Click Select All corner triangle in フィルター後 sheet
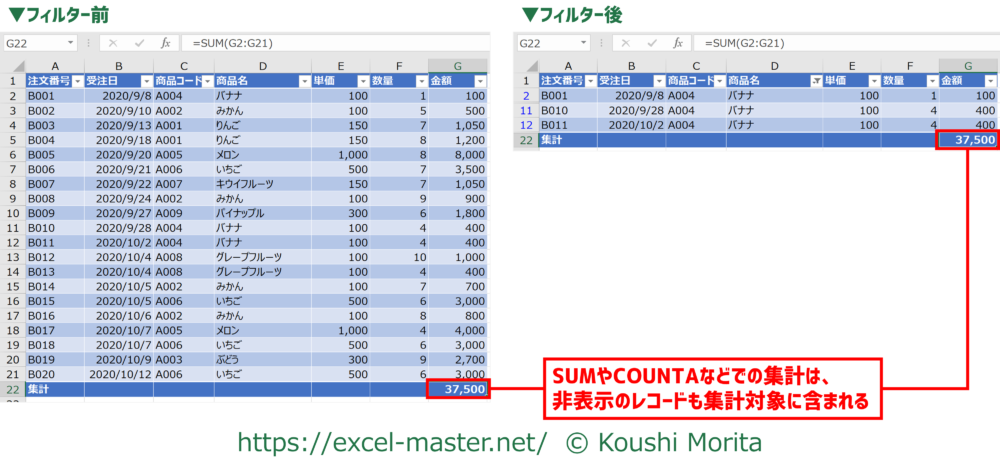Image resolution: width=1000 pixels, height=463 pixels. click(526, 66)
